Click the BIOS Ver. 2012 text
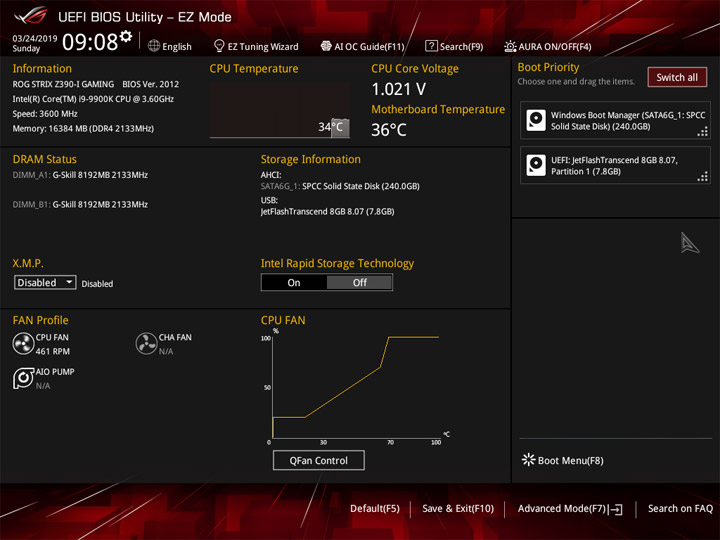Screen dimensions: 720x540 click(151, 84)
